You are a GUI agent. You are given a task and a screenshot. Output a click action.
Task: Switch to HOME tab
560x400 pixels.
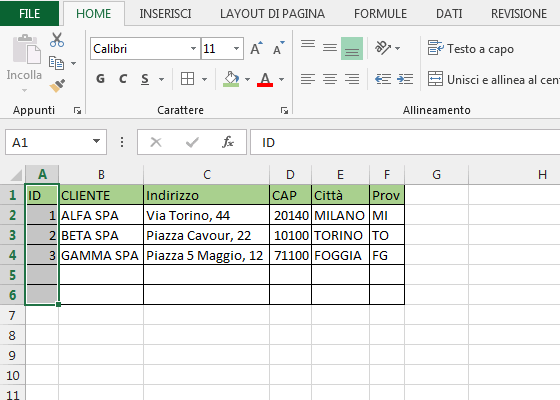pos(94,14)
